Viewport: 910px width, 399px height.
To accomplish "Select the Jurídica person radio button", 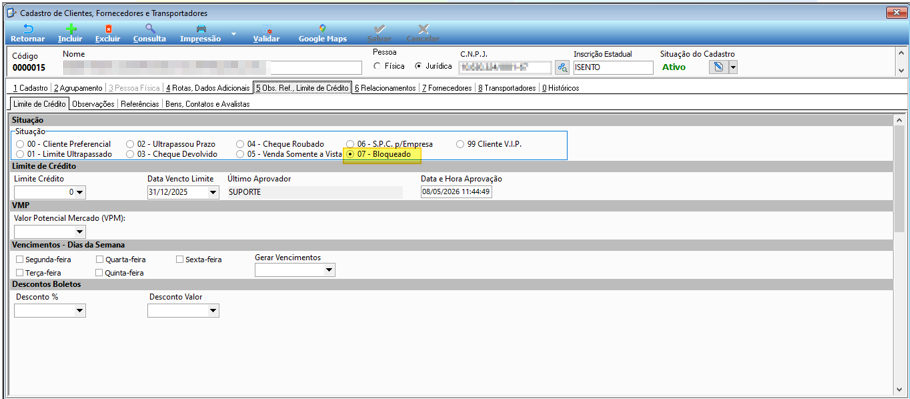I will click(x=418, y=66).
